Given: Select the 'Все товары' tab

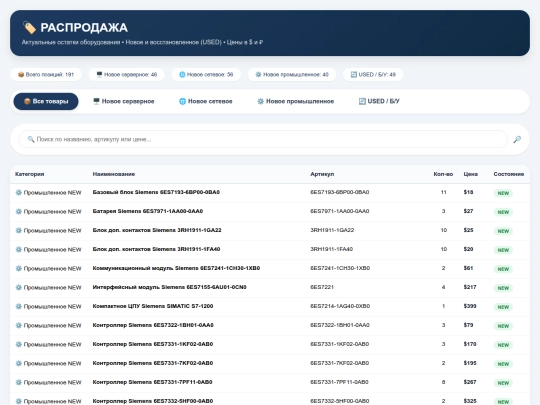Looking at the screenshot, I should [46, 101].
